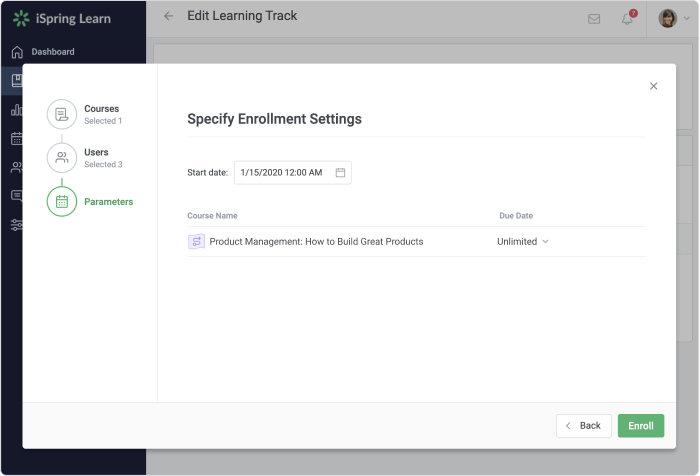Click the iSpring Learn logo icon
700x476 pixels.
pyautogui.click(x=21, y=19)
